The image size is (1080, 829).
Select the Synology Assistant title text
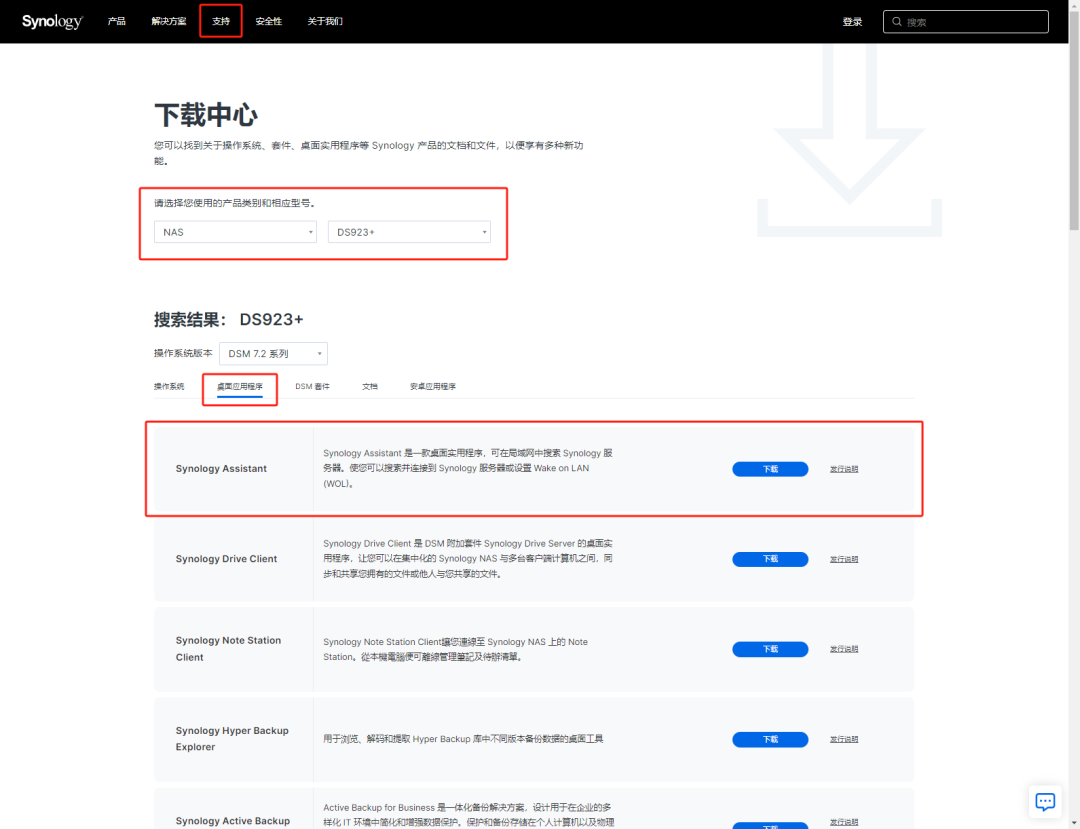point(221,468)
